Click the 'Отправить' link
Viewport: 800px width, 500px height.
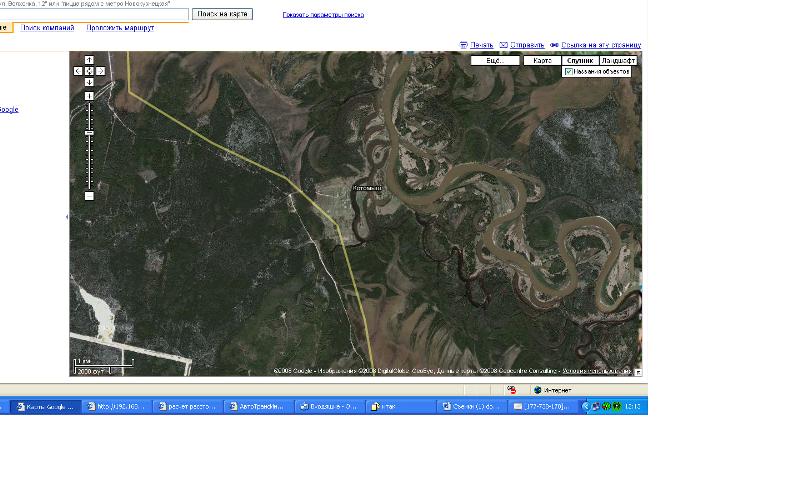(x=526, y=45)
